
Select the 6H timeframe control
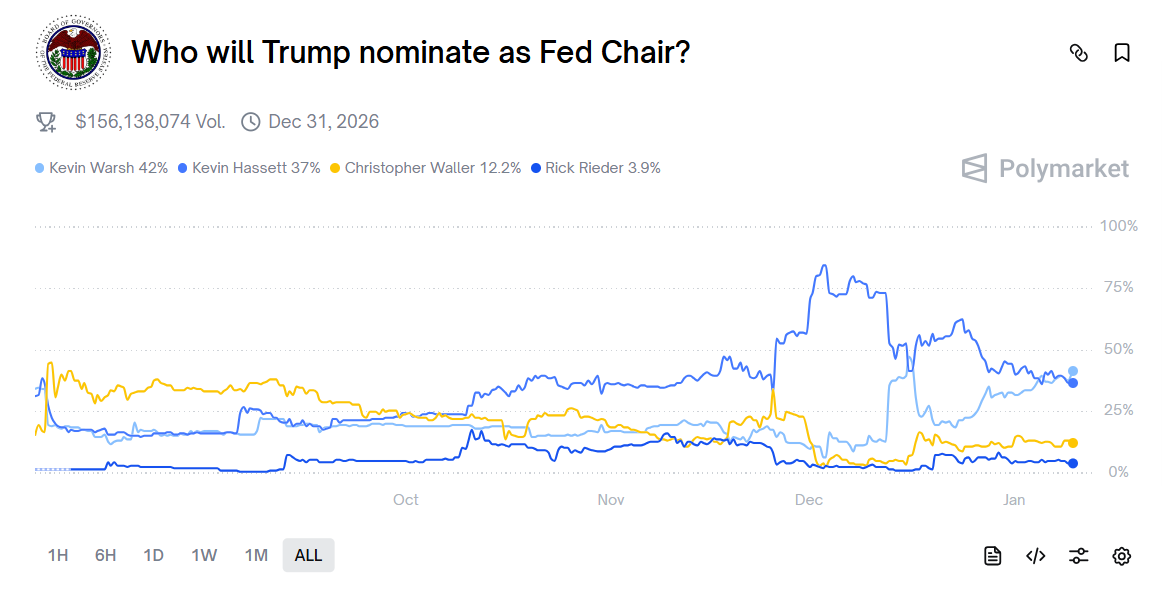click(x=104, y=555)
